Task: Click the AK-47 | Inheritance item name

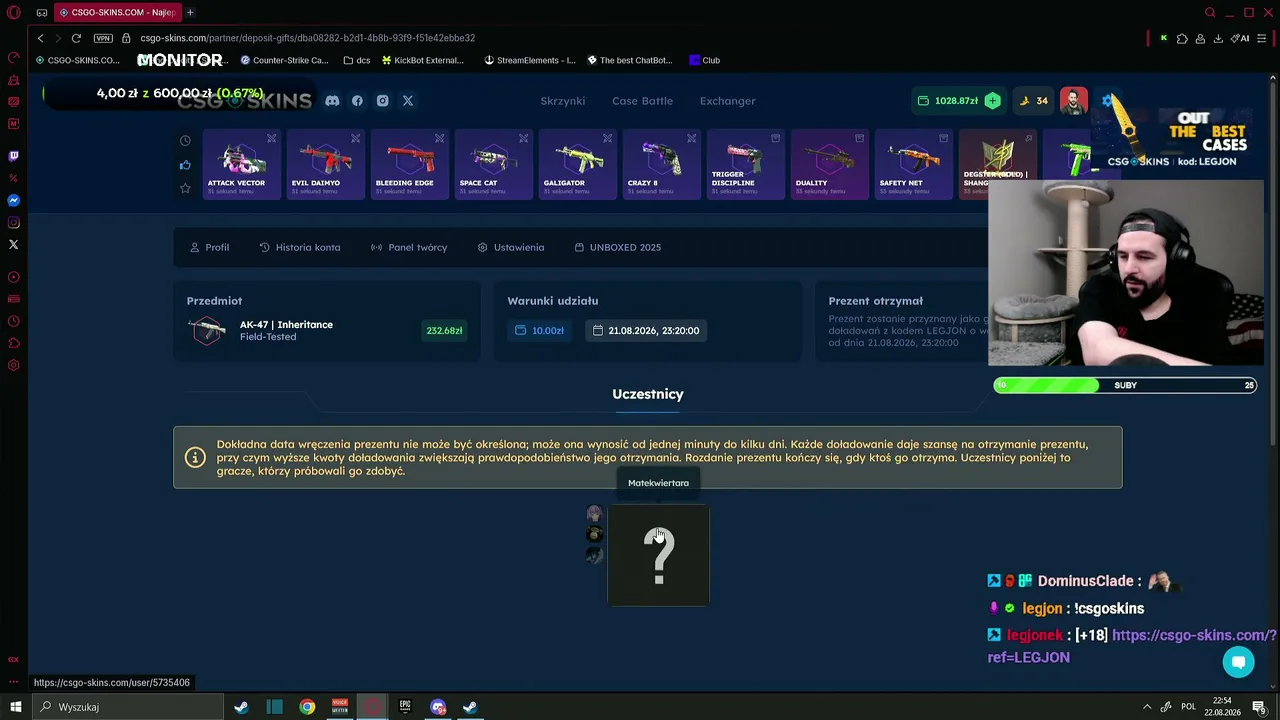Action: tap(286, 325)
